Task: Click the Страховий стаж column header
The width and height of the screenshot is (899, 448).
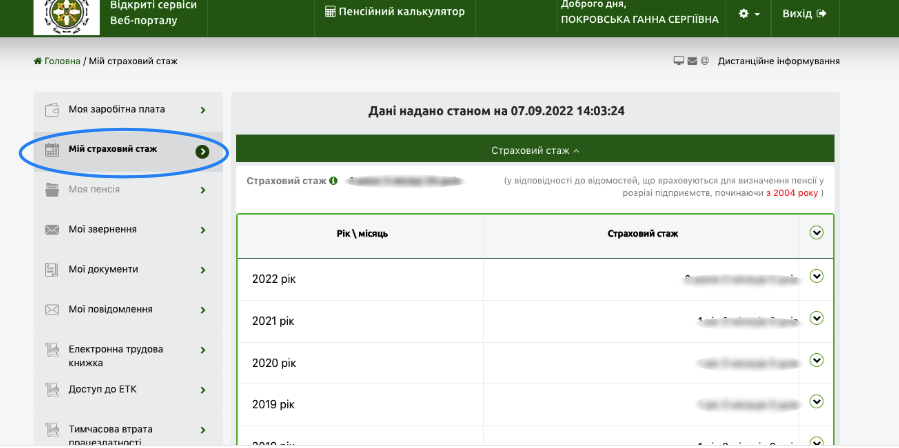Action: point(642,234)
